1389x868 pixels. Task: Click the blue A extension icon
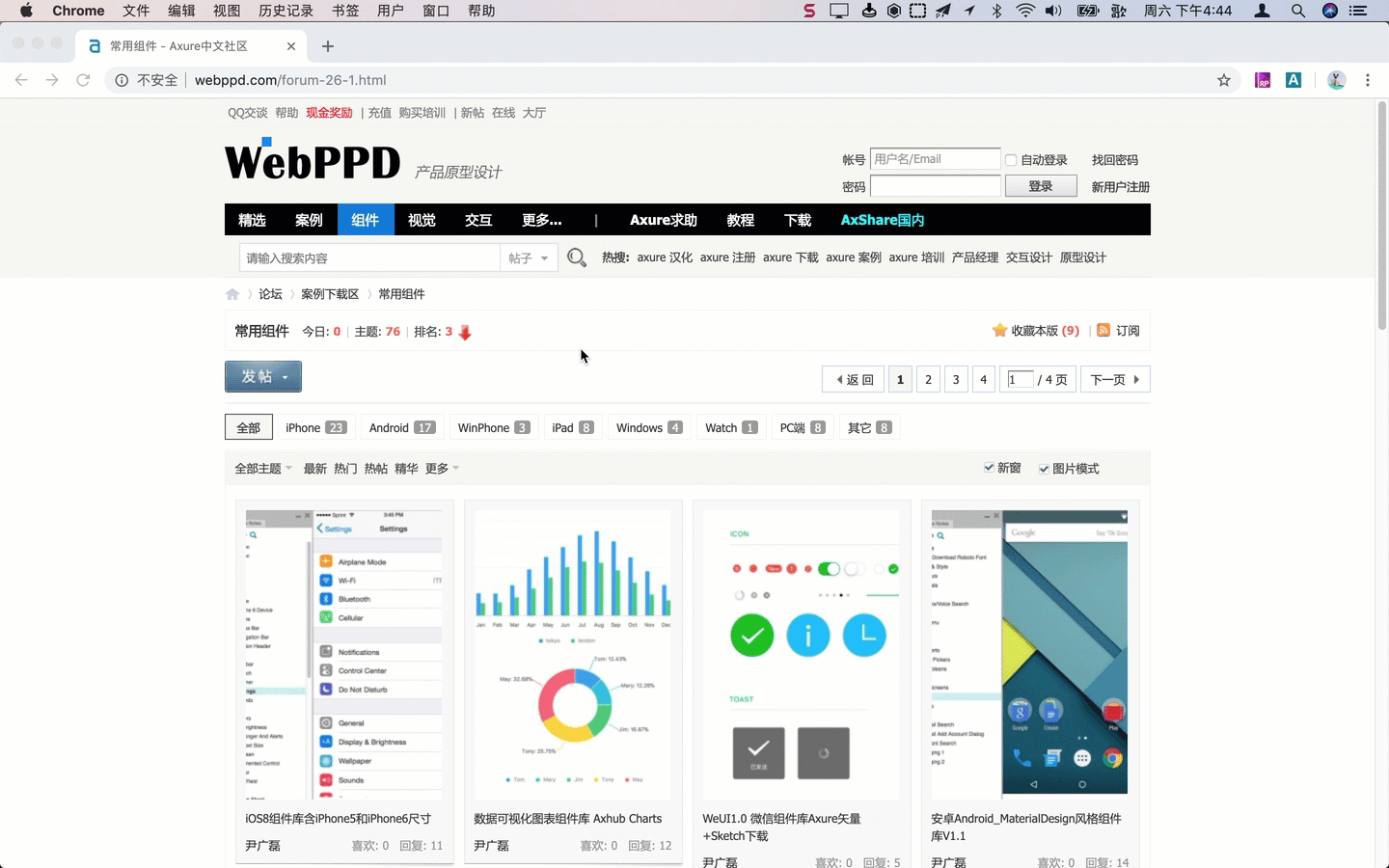(1294, 80)
